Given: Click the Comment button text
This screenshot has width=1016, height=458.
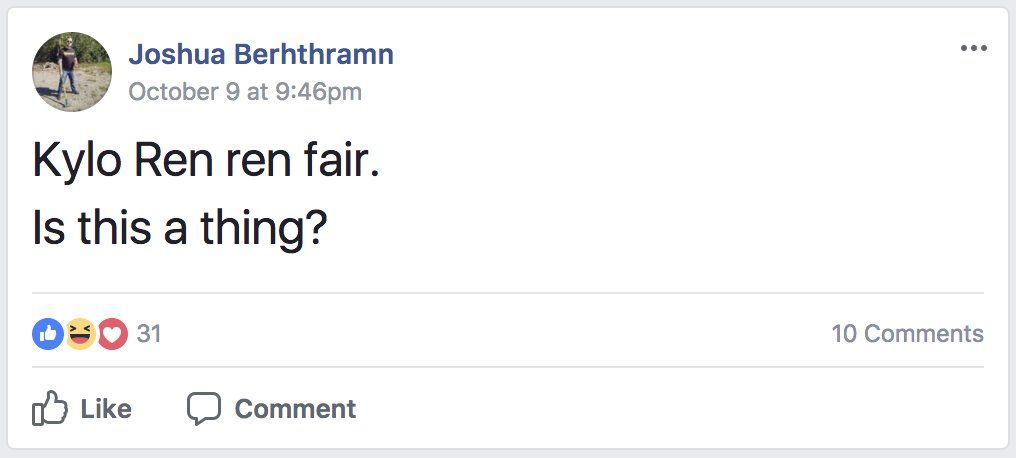Looking at the screenshot, I should click(295, 409).
